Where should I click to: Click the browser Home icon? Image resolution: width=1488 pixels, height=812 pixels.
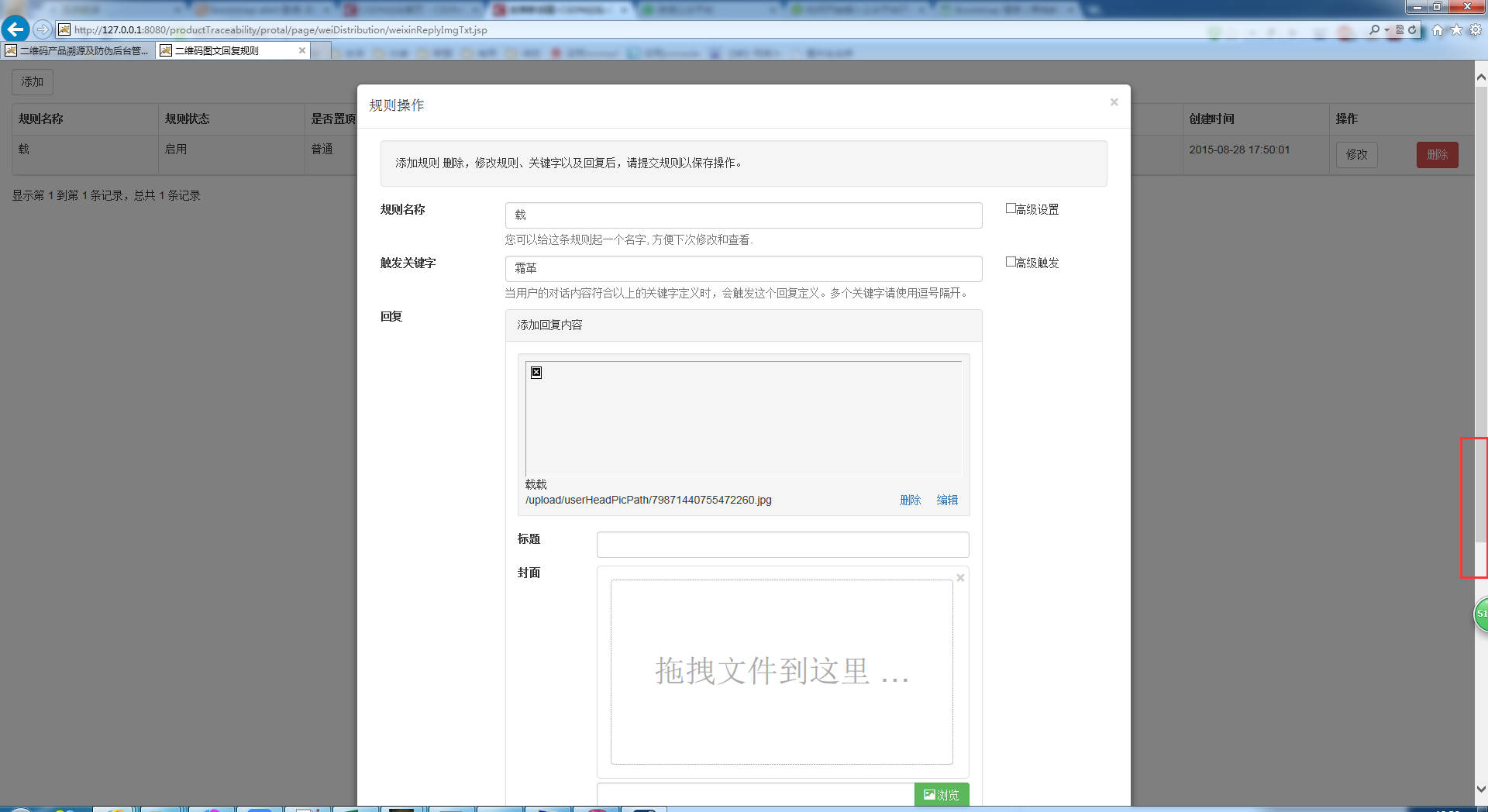[1438, 29]
